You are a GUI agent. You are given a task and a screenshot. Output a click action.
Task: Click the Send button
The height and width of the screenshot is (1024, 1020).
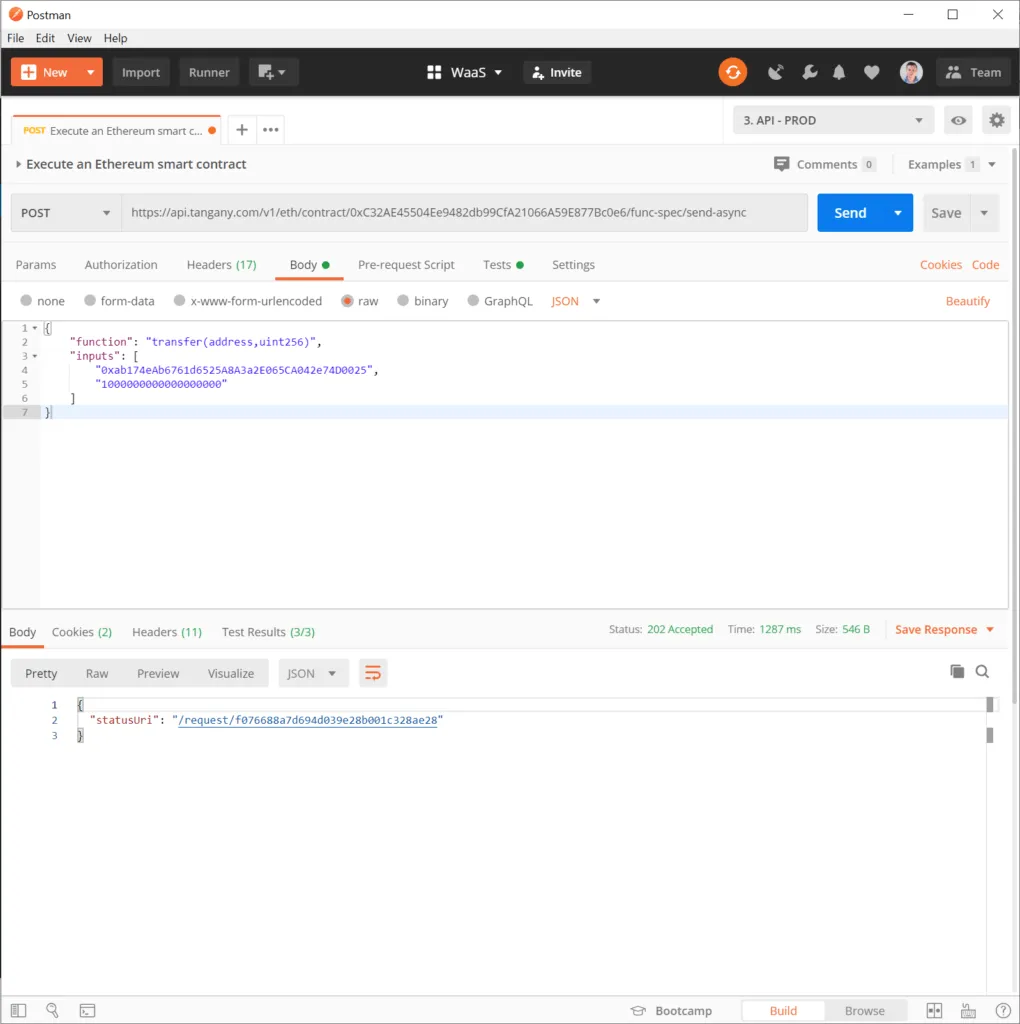850,213
